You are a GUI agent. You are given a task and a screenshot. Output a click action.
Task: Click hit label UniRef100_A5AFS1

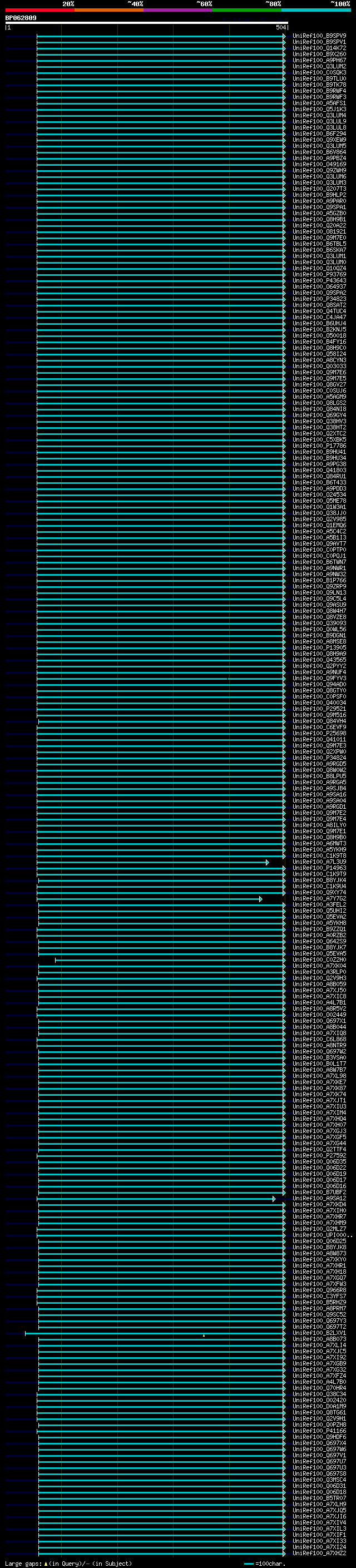[319, 103]
